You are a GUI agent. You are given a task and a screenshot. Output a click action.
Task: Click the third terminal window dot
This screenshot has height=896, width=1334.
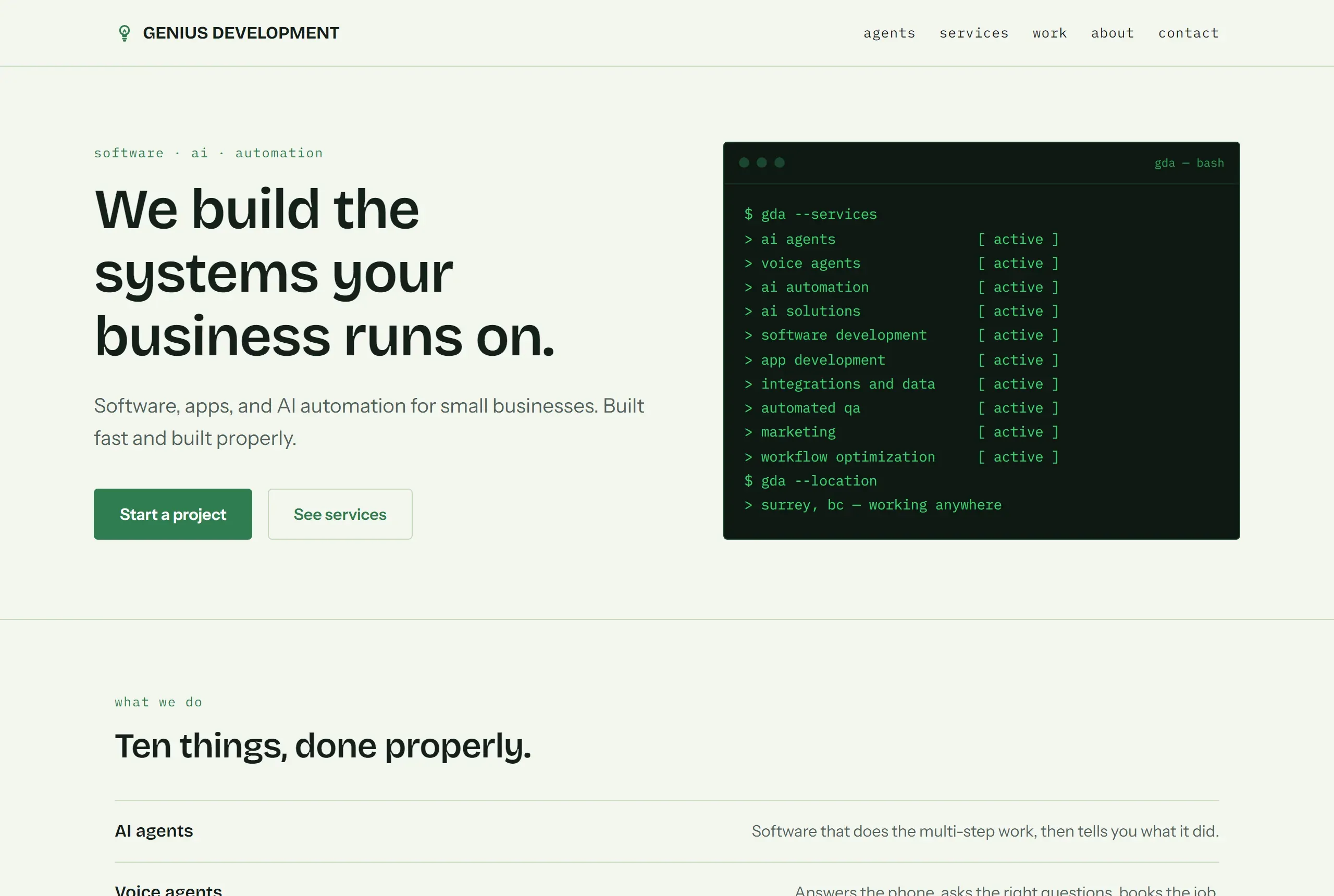780,163
